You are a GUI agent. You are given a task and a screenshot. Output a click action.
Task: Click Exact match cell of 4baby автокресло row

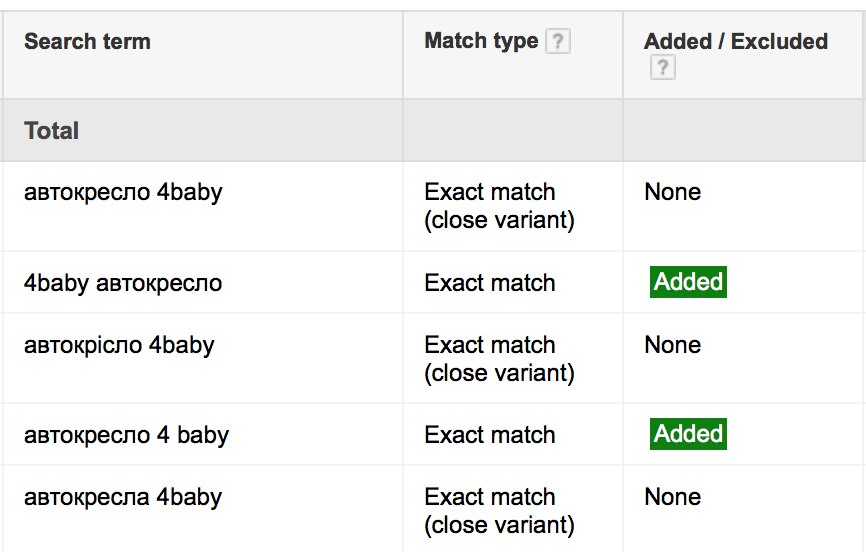490,283
